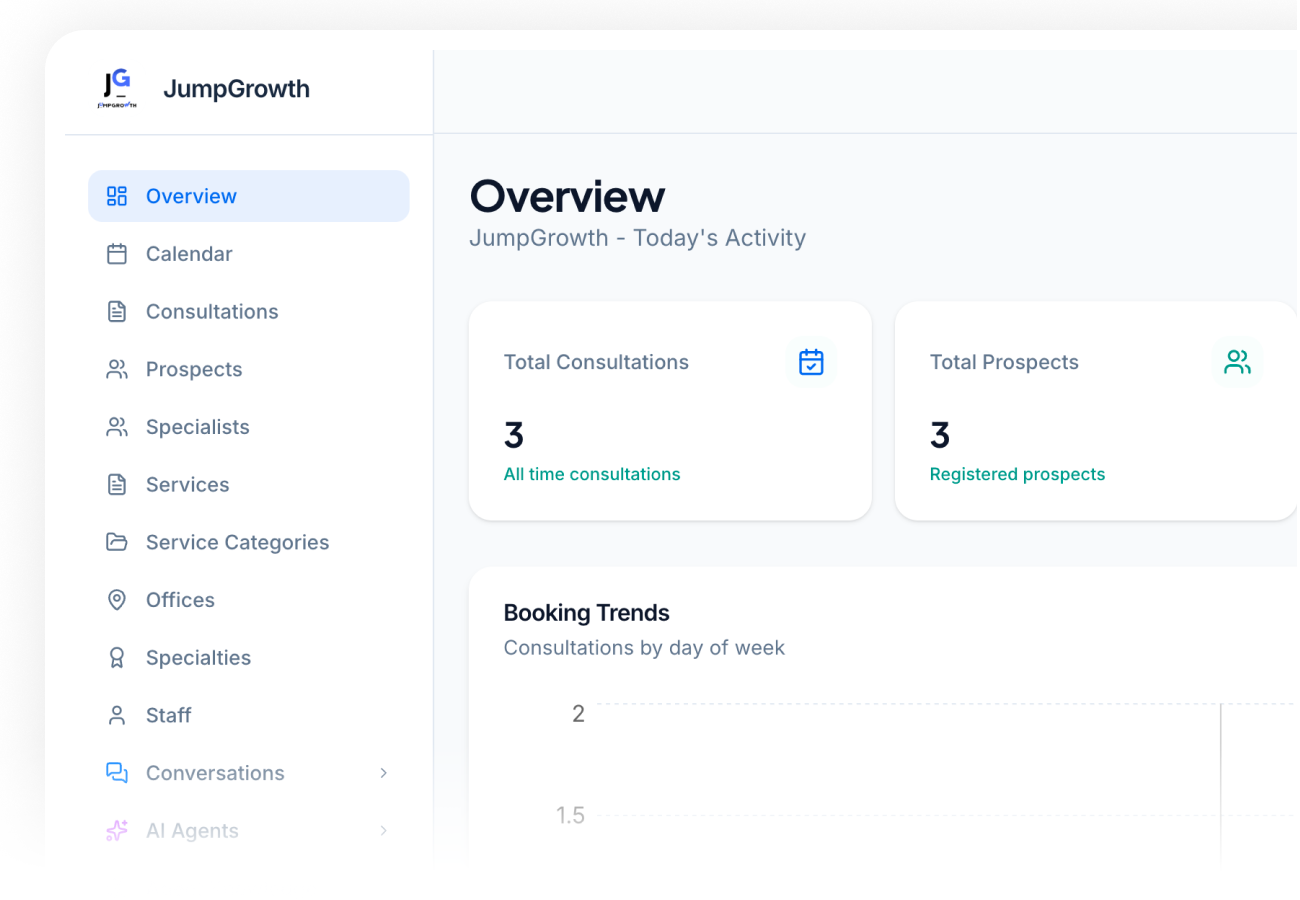Image resolution: width=1300 pixels, height=900 pixels.
Task: Expand the Conversations submenu chevron
Action: pyautogui.click(x=383, y=773)
